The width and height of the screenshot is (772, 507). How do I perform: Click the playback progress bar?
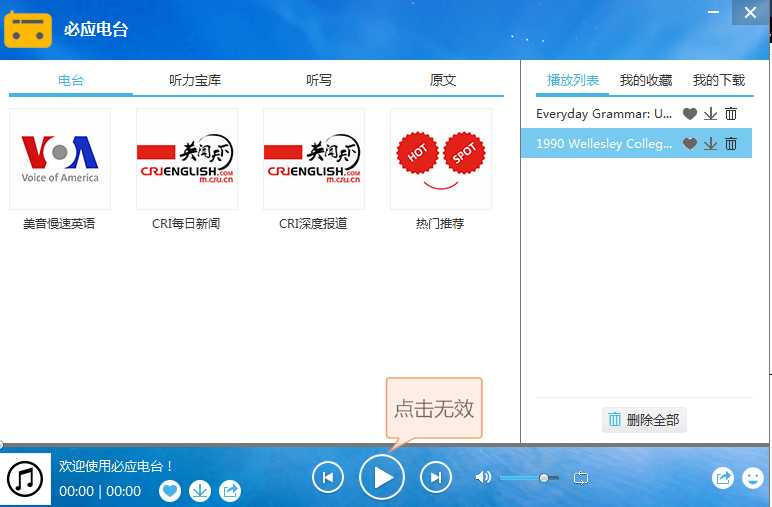click(384, 445)
